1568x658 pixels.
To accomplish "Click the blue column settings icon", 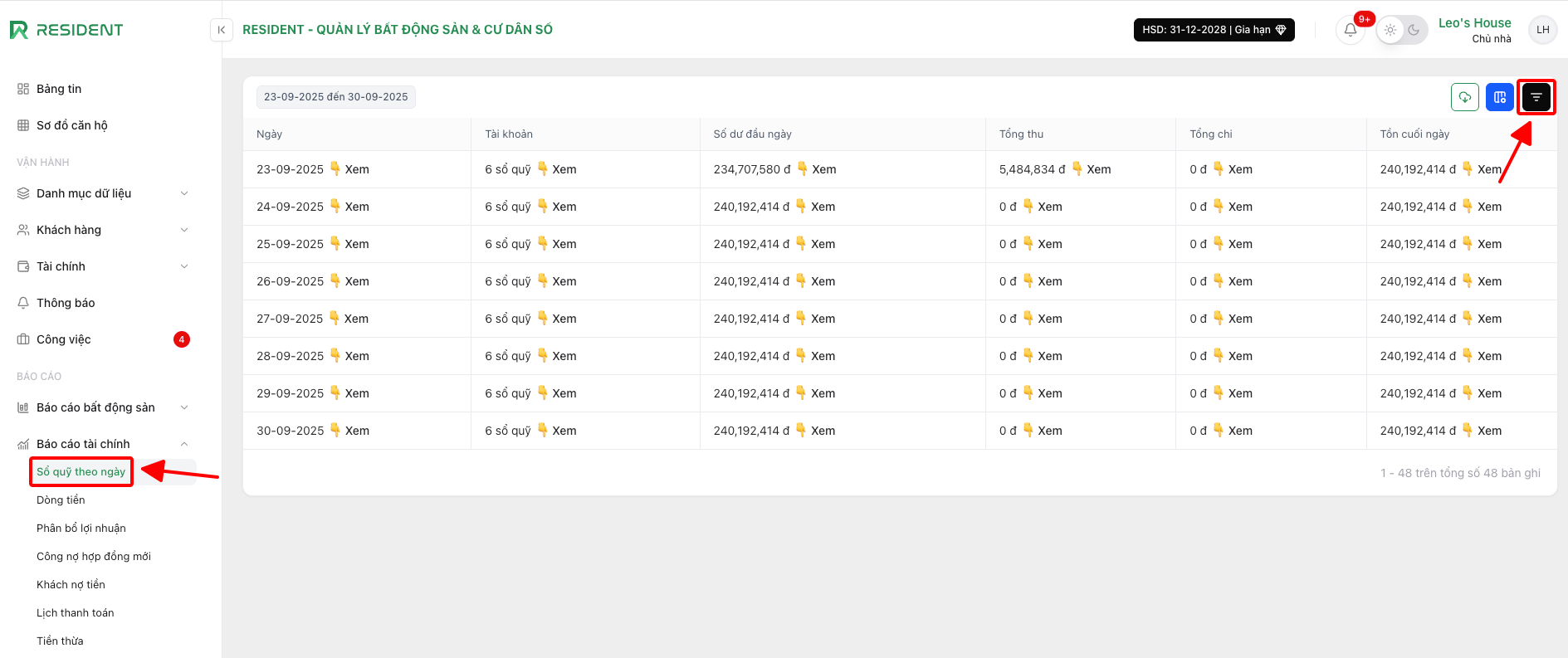I will [1500, 97].
